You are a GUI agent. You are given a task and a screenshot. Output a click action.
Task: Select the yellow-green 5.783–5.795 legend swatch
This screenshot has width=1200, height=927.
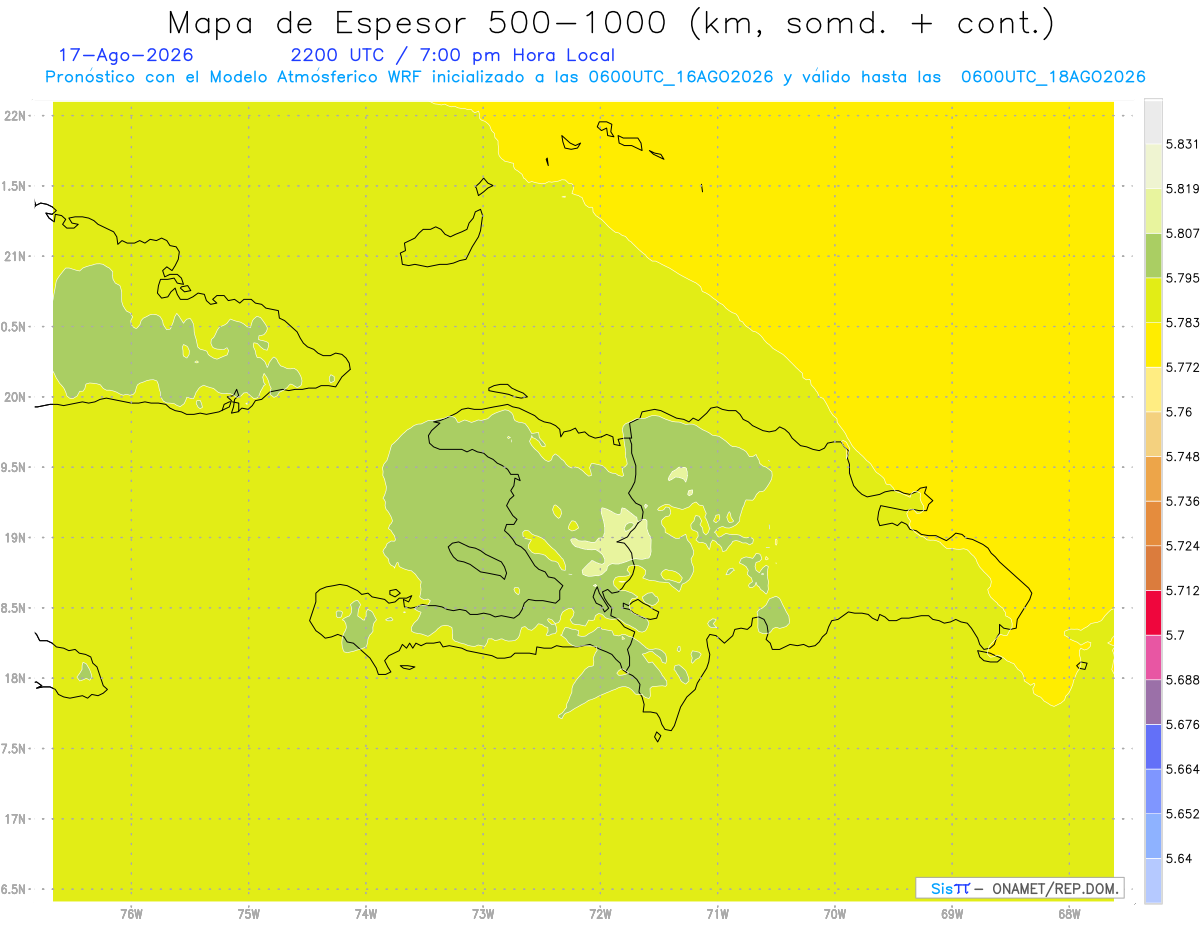[1153, 300]
